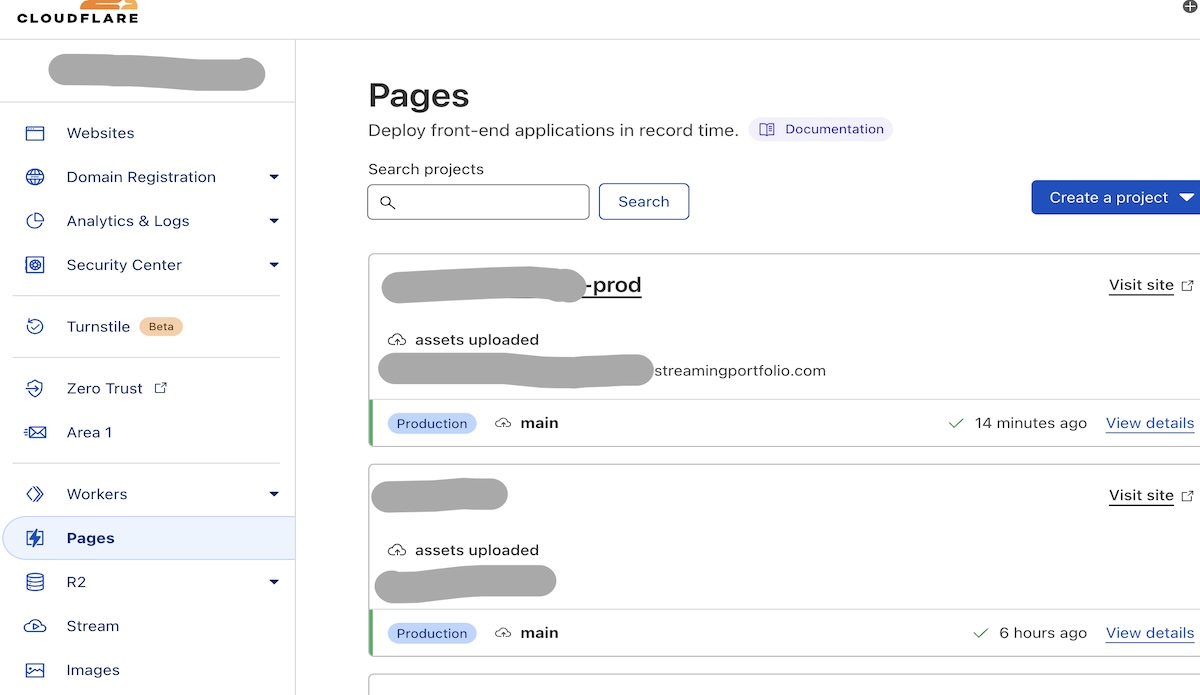This screenshot has height=695, width=1200.
Task: Open Websites from the sidebar menu
Action: tap(100, 133)
